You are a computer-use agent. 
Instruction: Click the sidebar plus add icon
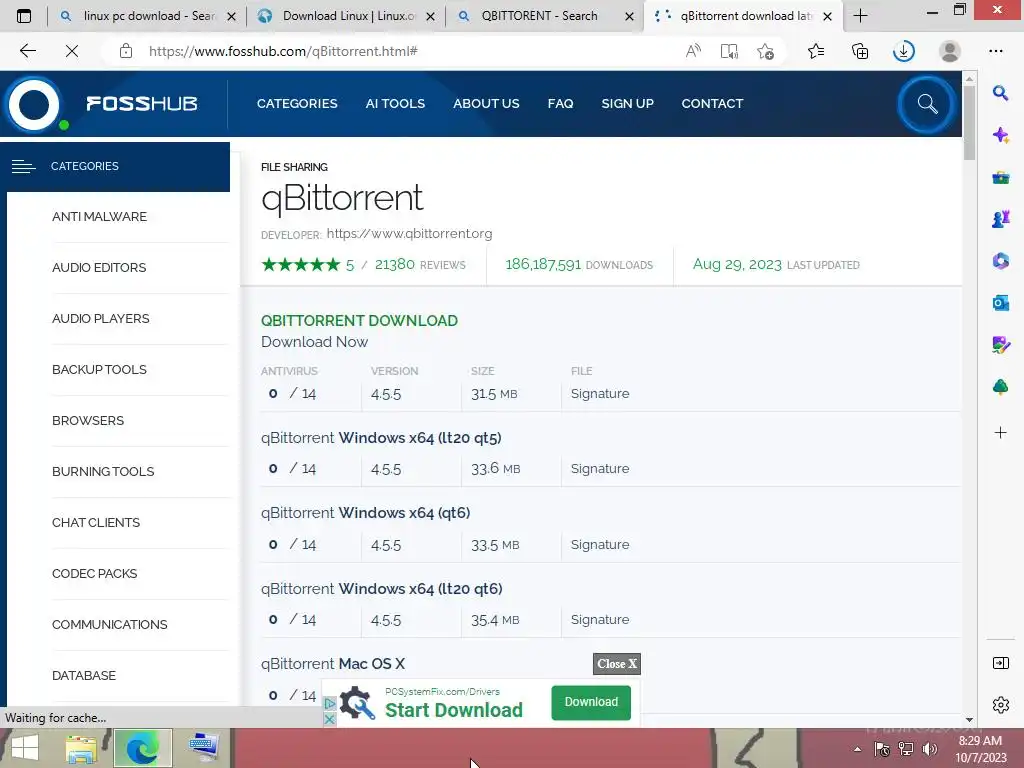(1000, 432)
